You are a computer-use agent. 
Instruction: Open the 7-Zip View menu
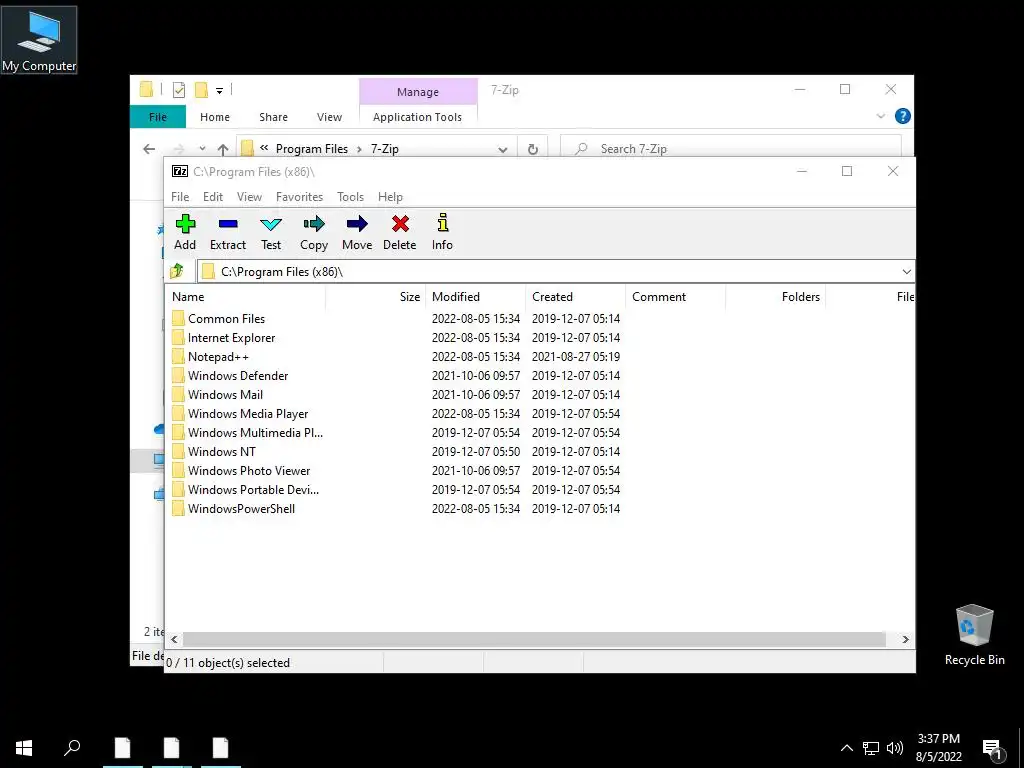click(249, 197)
